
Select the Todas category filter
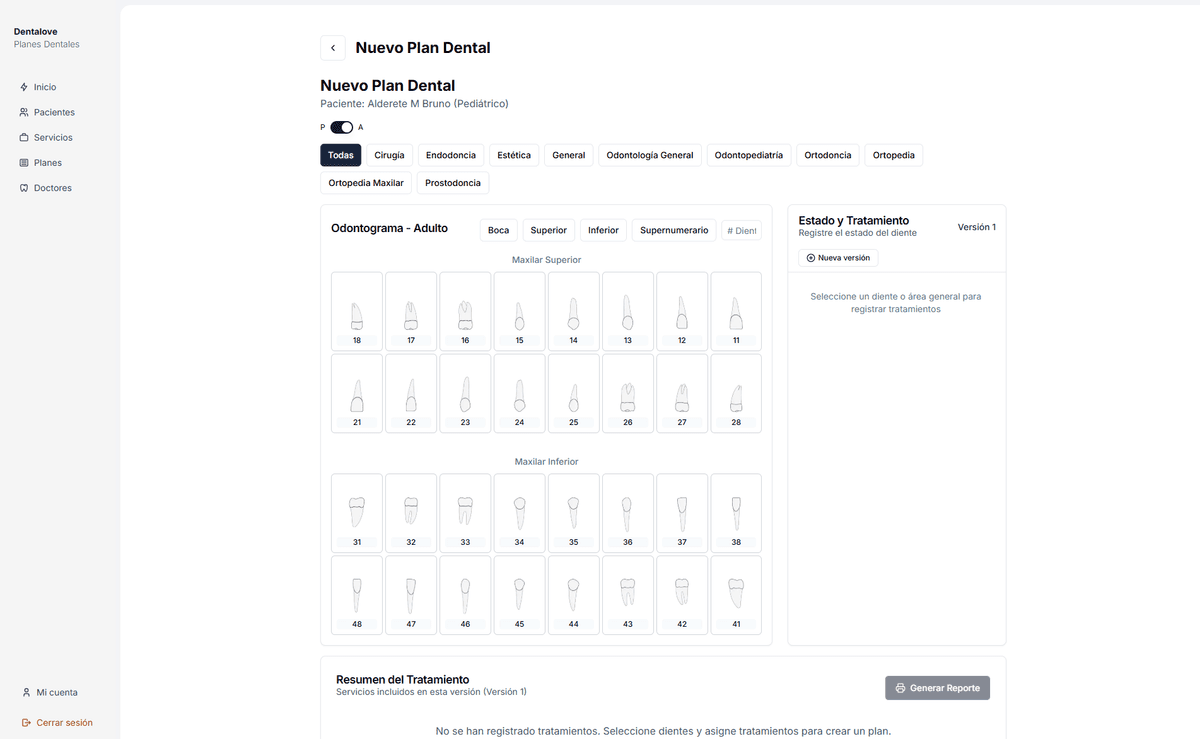[341, 155]
